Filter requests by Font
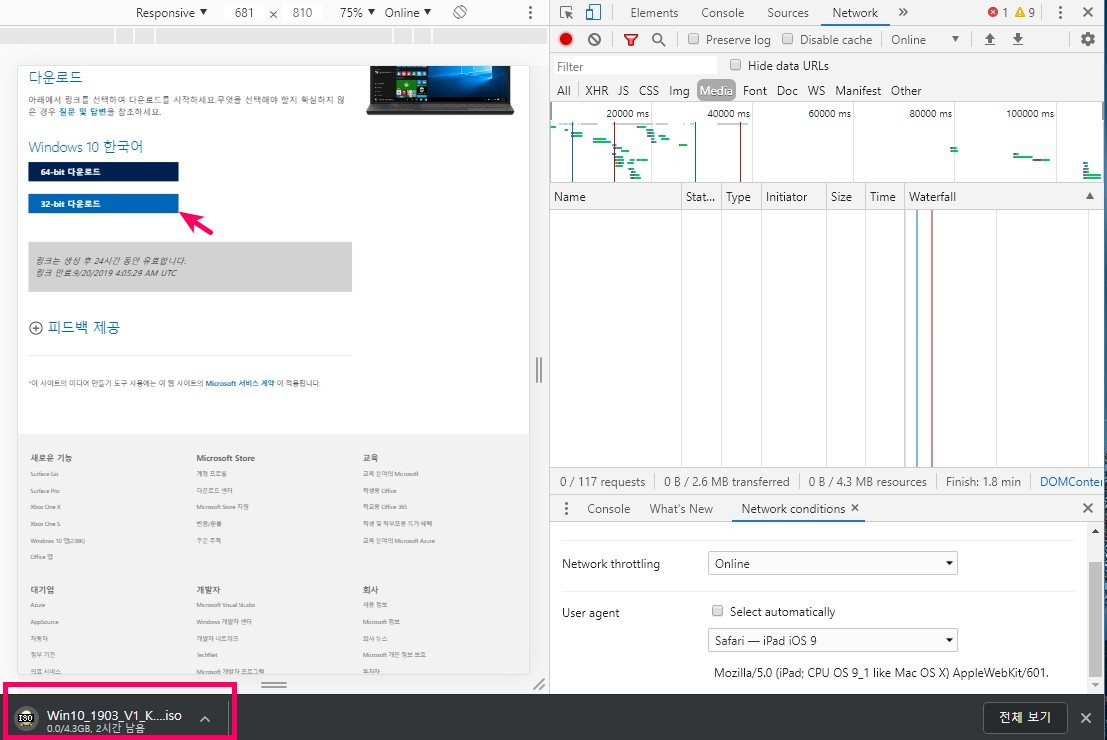Screen dimensions: 1107x740 point(755,90)
